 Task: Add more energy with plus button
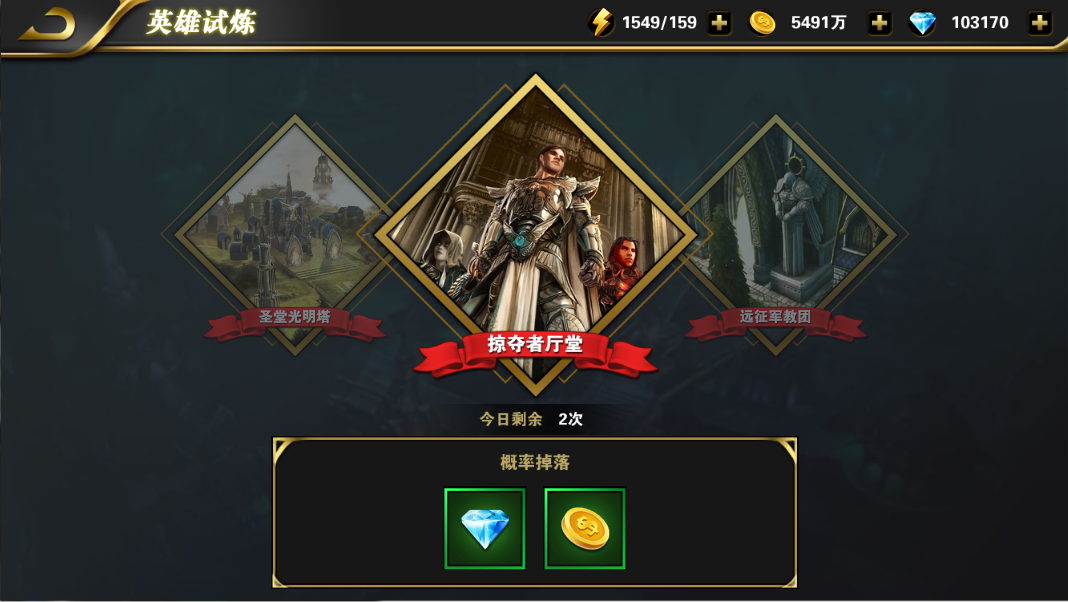pyautogui.click(x=719, y=23)
